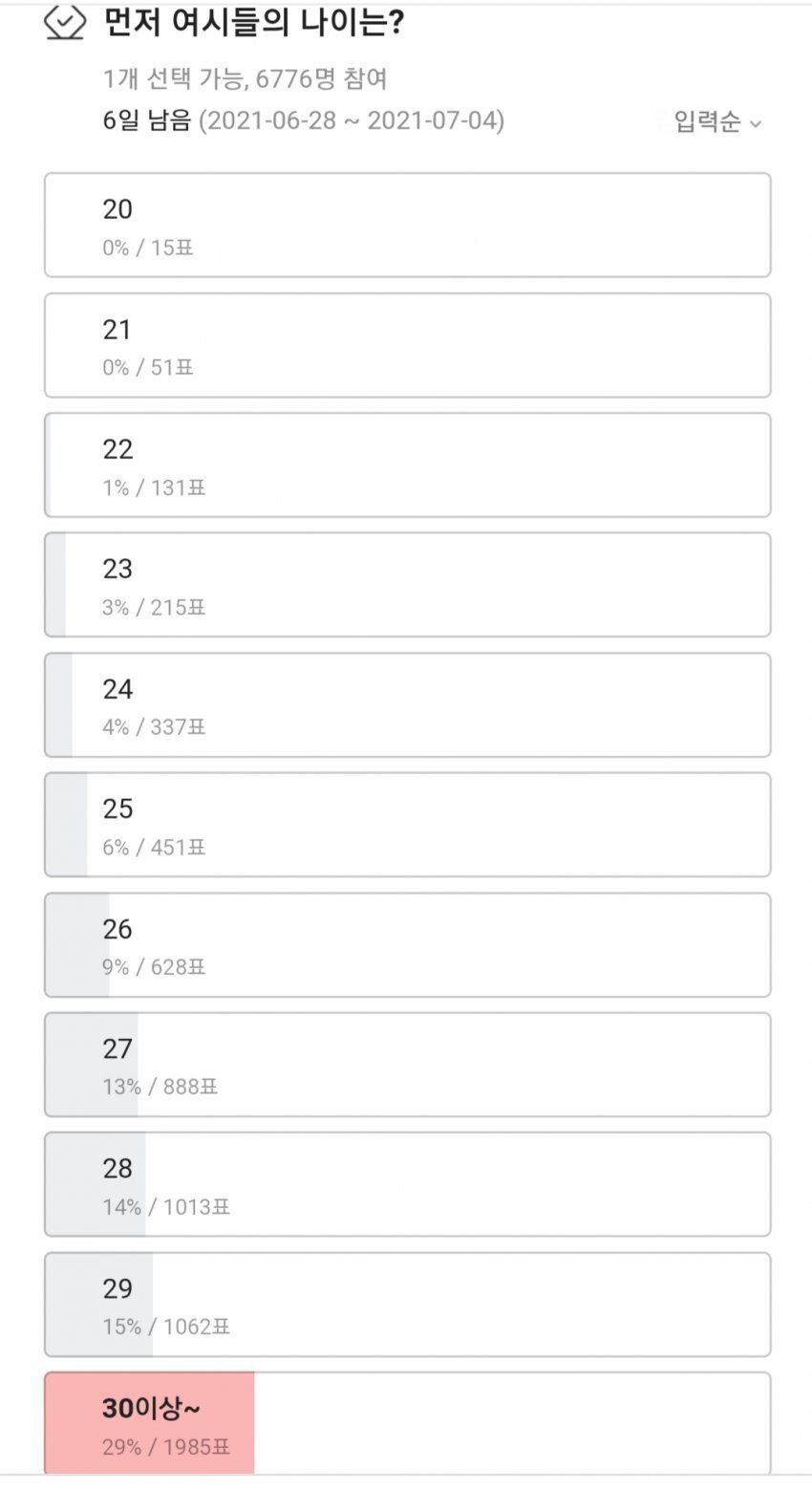The width and height of the screenshot is (812, 1491).
Task: Expand the chevron arrow next to 입력순
Action: tap(756, 124)
